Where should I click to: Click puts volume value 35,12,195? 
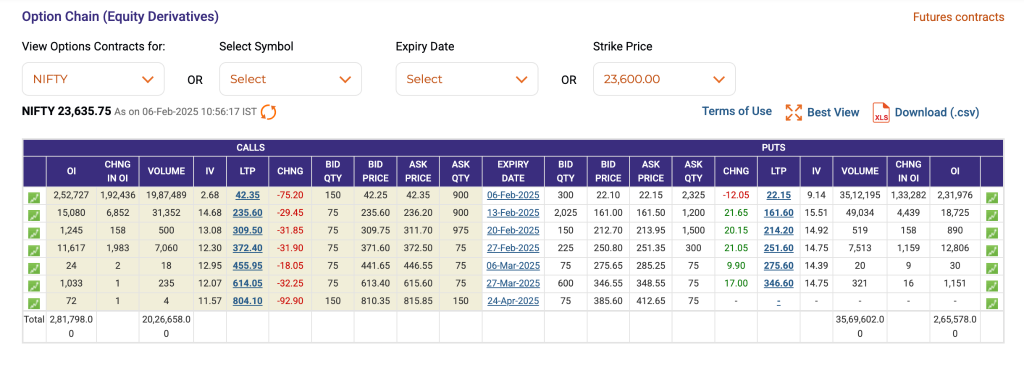(859, 195)
